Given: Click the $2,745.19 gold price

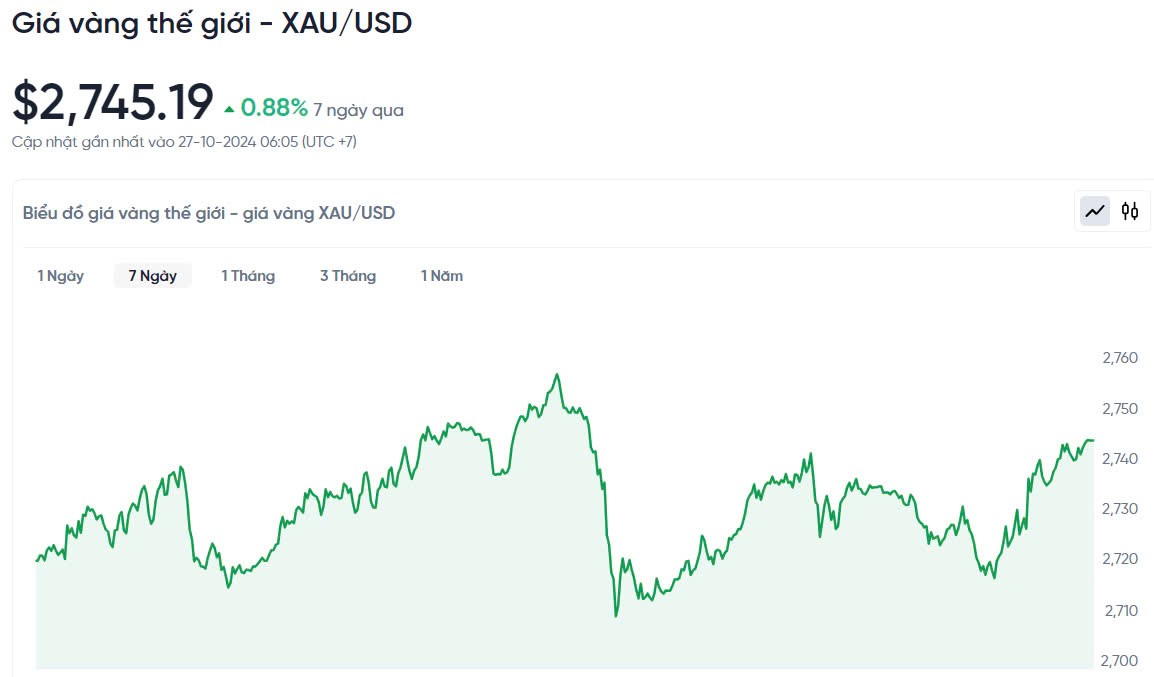Looking at the screenshot, I should point(113,102).
